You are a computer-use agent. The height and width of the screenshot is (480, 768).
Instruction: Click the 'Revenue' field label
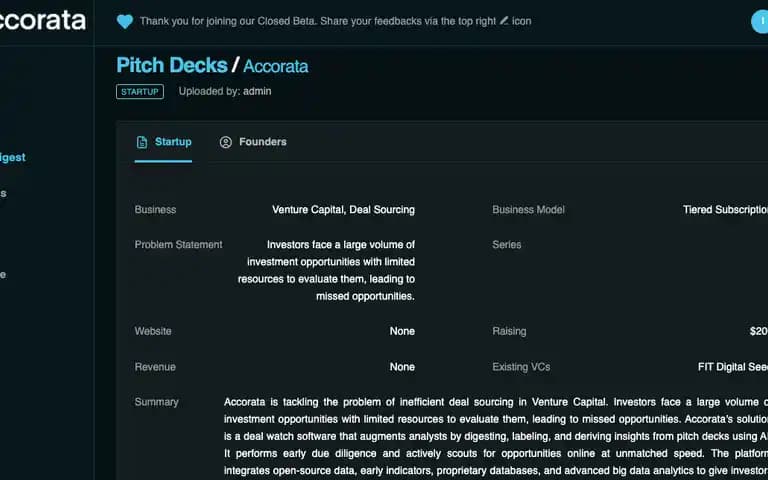coord(155,367)
